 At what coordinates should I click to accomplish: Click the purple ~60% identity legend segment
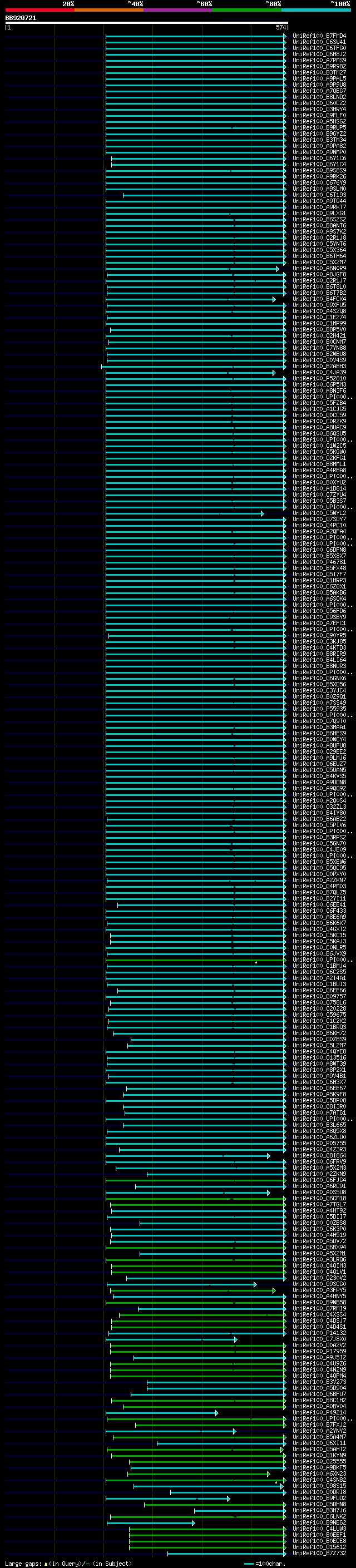177,10
